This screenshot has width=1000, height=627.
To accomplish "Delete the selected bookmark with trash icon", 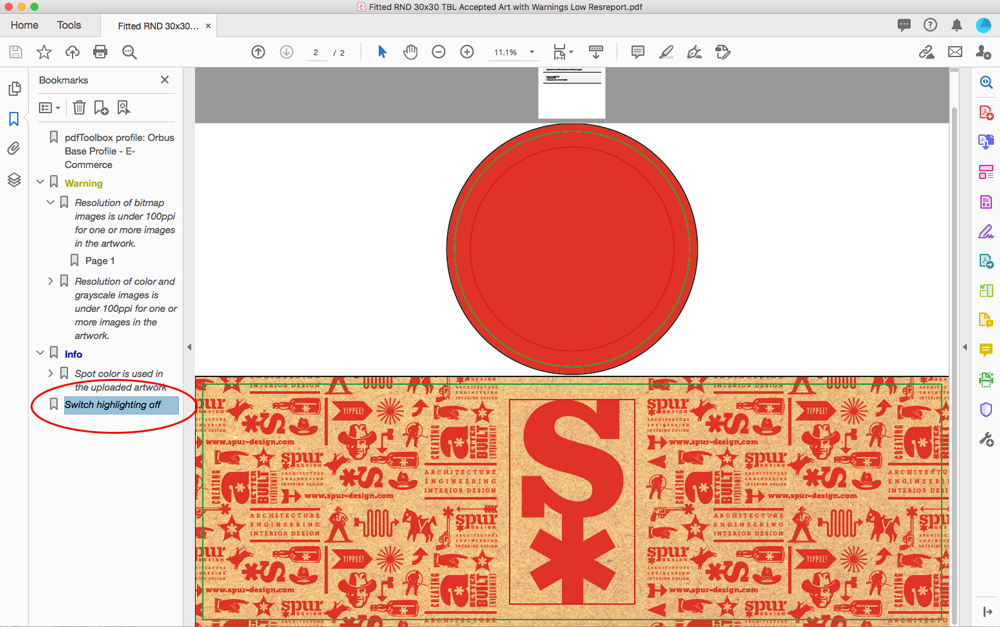I will pyautogui.click(x=79, y=107).
